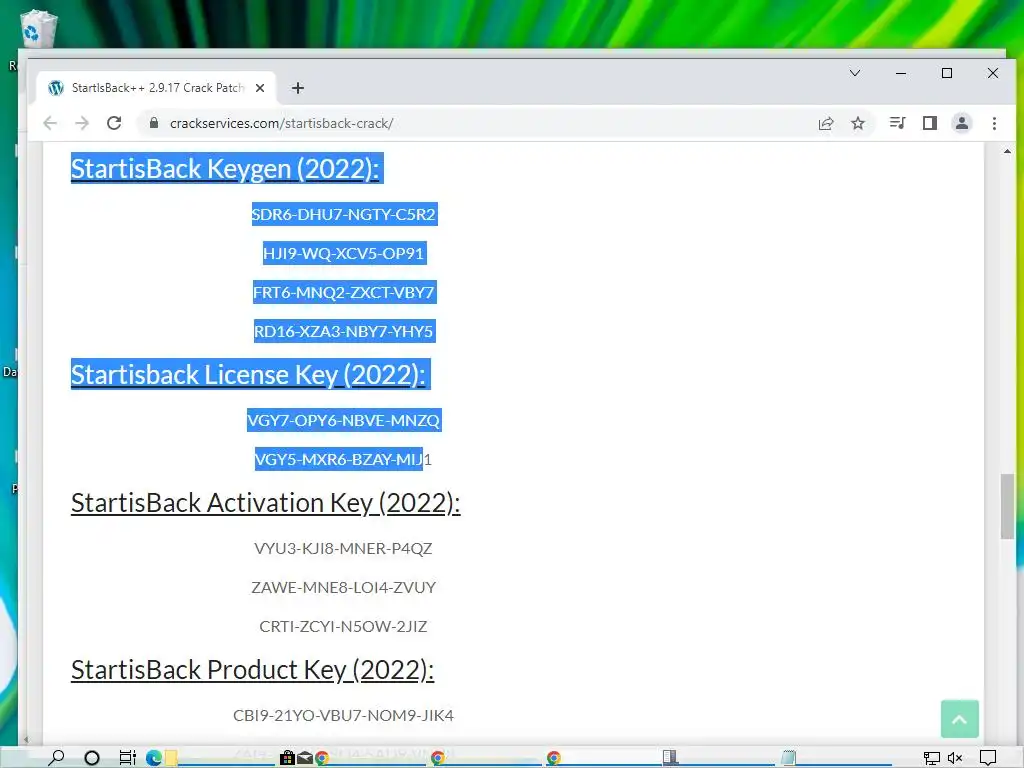Click the muted volume tray icon
This screenshot has height=768, width=1024.
point(955,758)
